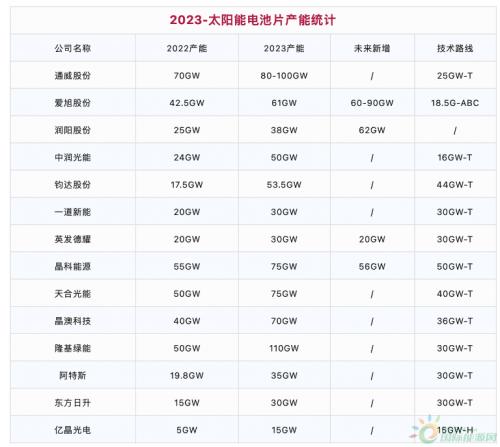Select the 2022产能 column header
Image resolution: width=500 pixels, height=447 pixels.
tap(187, 48)
